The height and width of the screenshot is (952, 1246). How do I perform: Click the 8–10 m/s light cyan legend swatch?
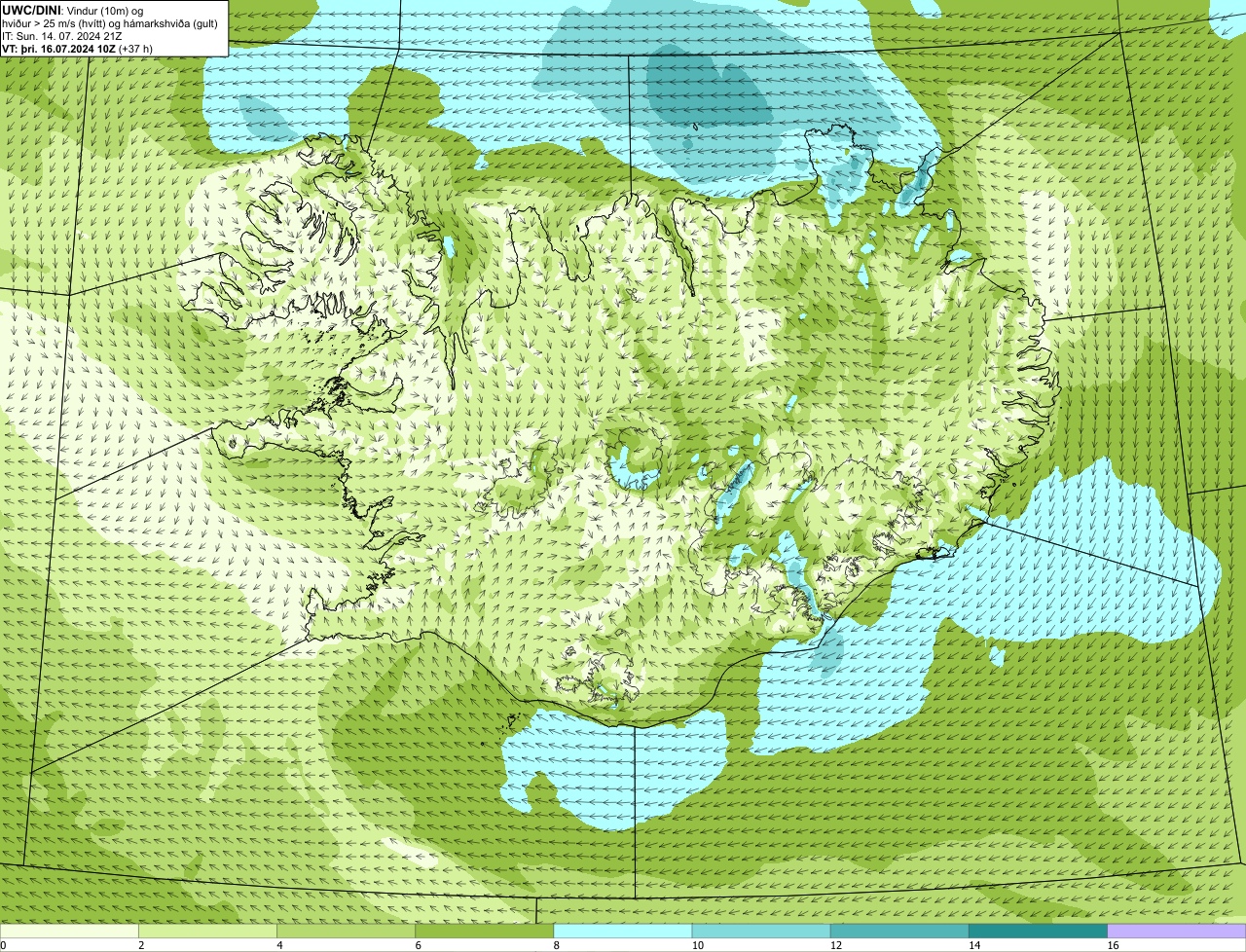pyautogui.click(x=623, y=932)
